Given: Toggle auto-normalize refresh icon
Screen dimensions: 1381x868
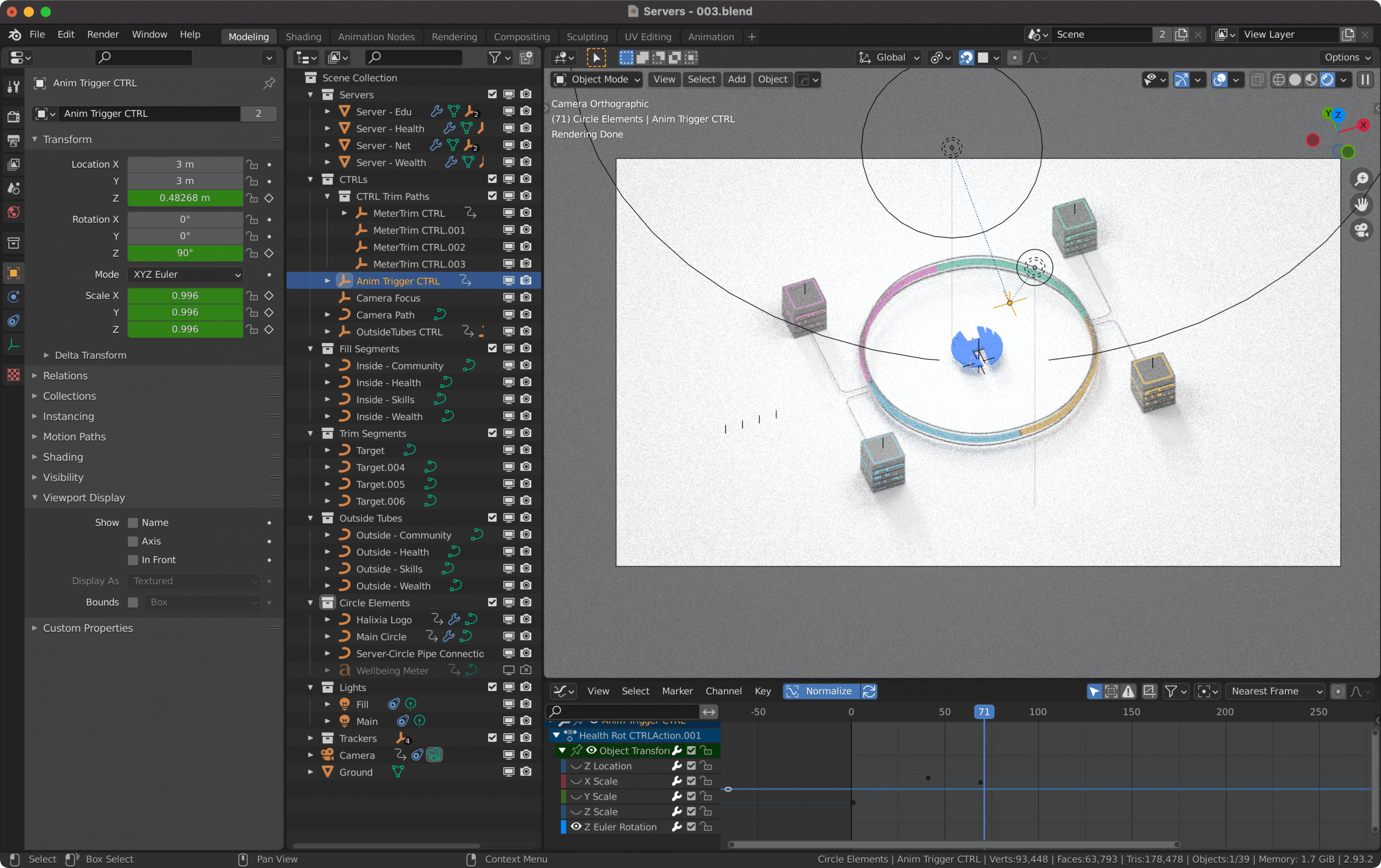Looking at the screenshot, I should [x=869, y=691].
